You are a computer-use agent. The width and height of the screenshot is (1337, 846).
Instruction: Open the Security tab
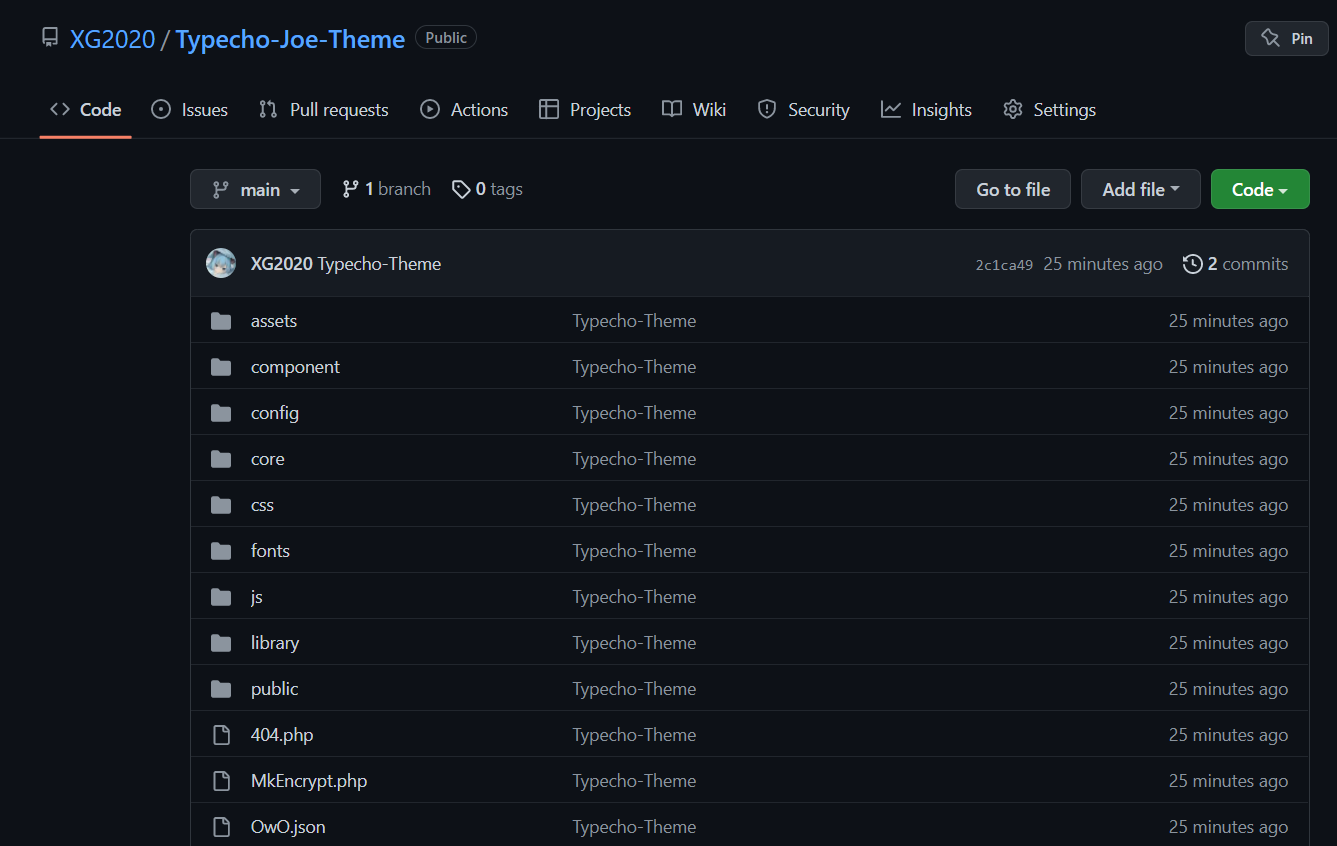click(803, 110)
